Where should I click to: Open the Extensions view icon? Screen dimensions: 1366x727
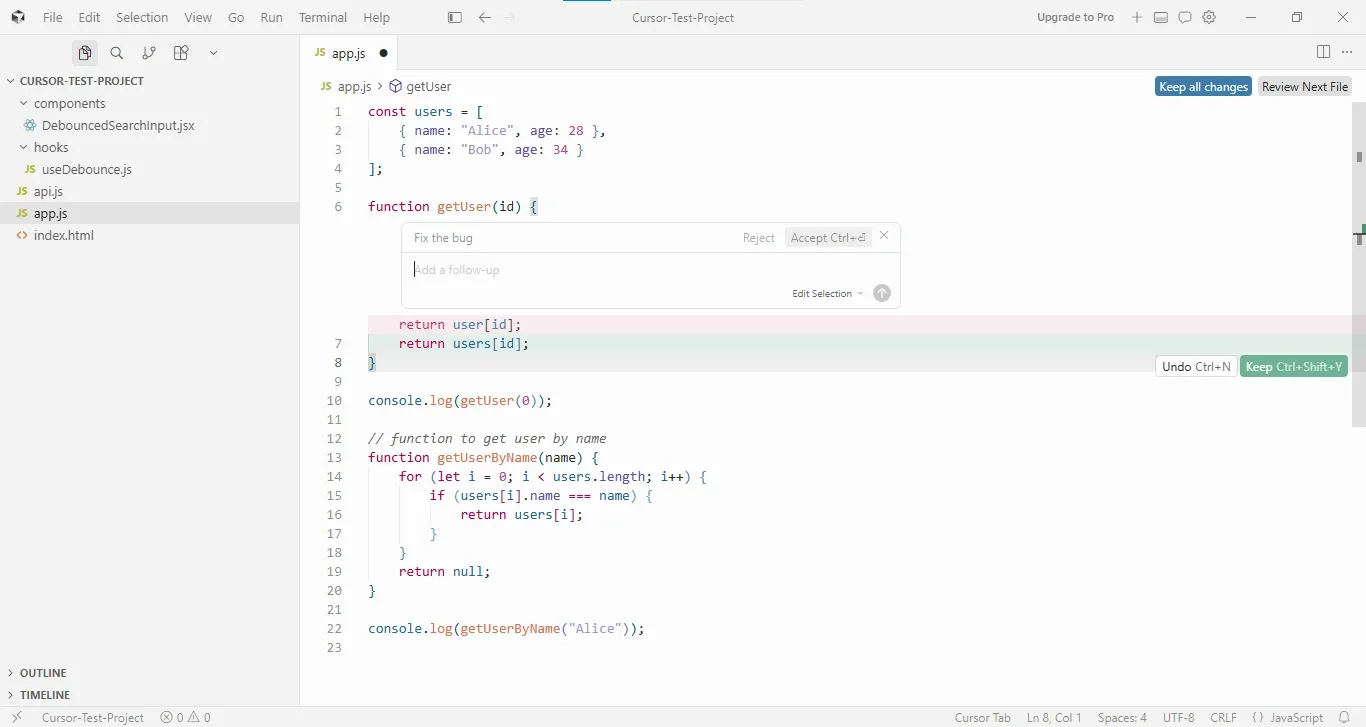(x=181, y=53)
